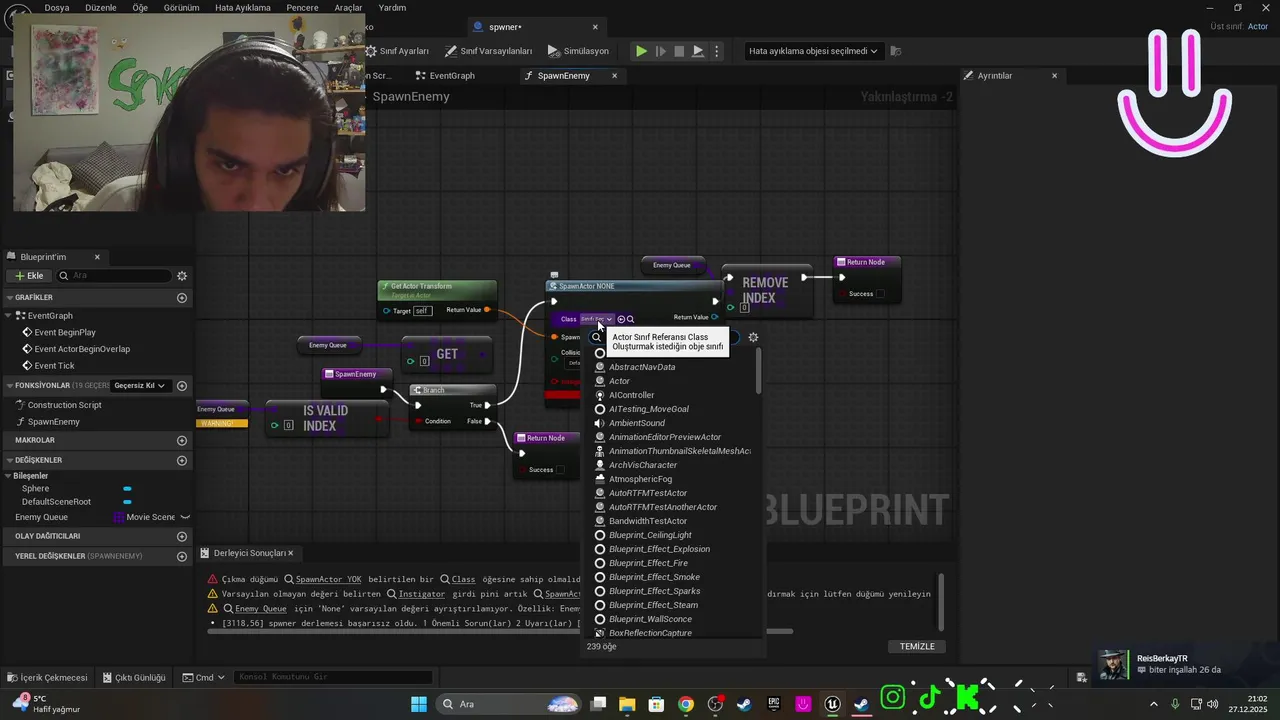The width and height of the screenshot is (1280, 720).
Task: Click the use-selected arrow next to Class pin
Action: (x=621, y=319)
